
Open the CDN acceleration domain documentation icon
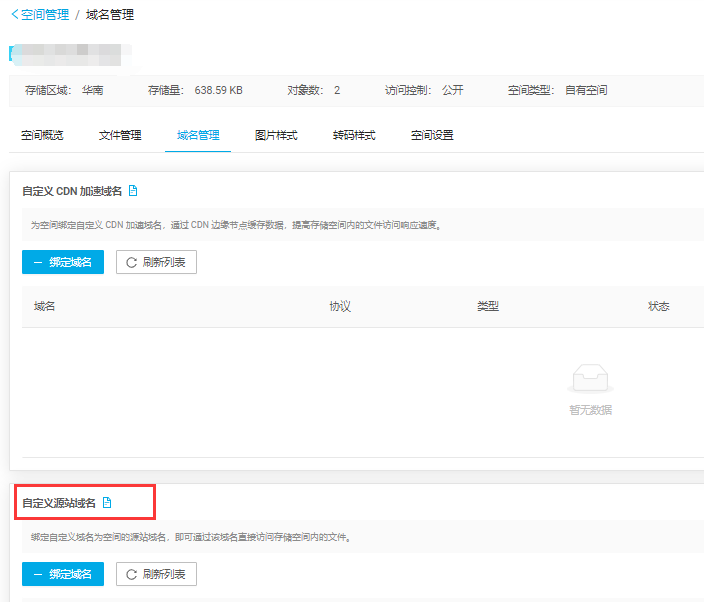pyautogui.click(x=133, y=191)
